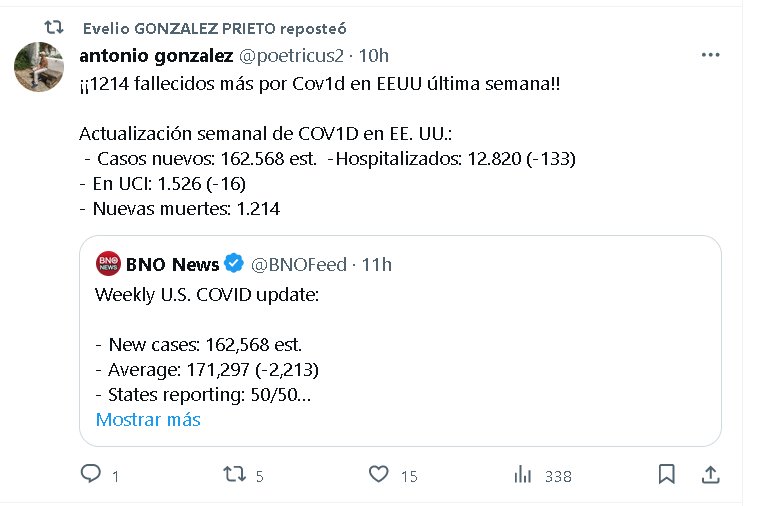Click the reply speech bubble icon
Screen dimensions: 762x506
[91, 475]
